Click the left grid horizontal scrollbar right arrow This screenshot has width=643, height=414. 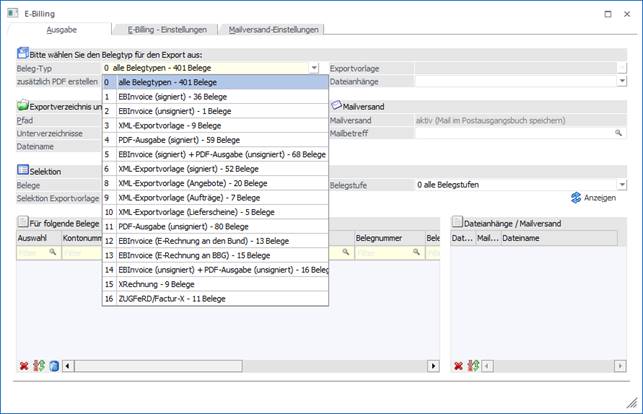[x=434, y=366]
